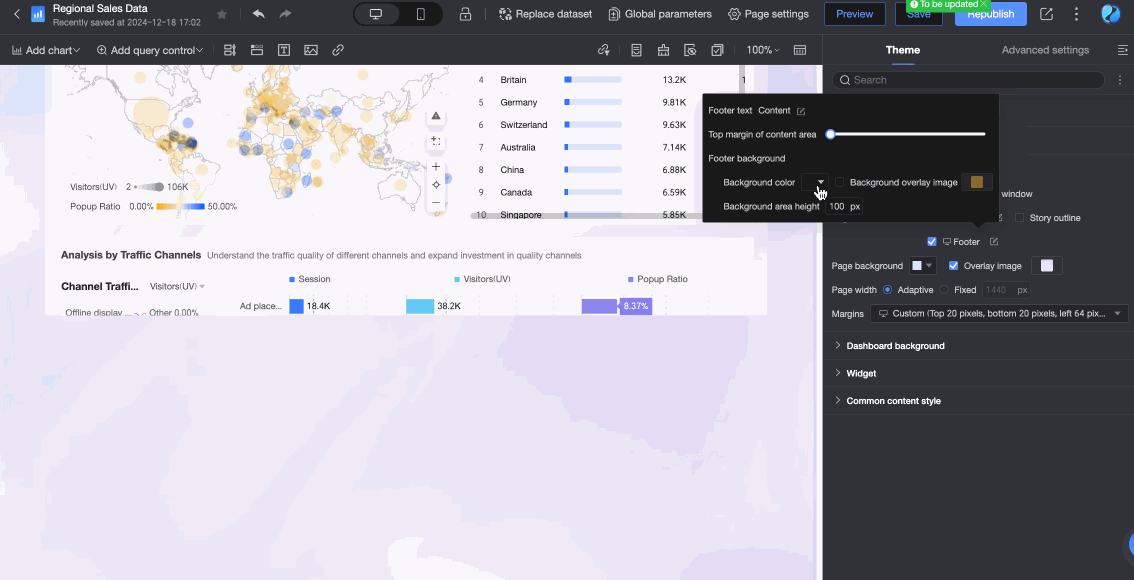Image resolution: width=1134 pixels, height=580 pixels.
Task: Star the Regional Sales Data dashboard
Action: 222,14
